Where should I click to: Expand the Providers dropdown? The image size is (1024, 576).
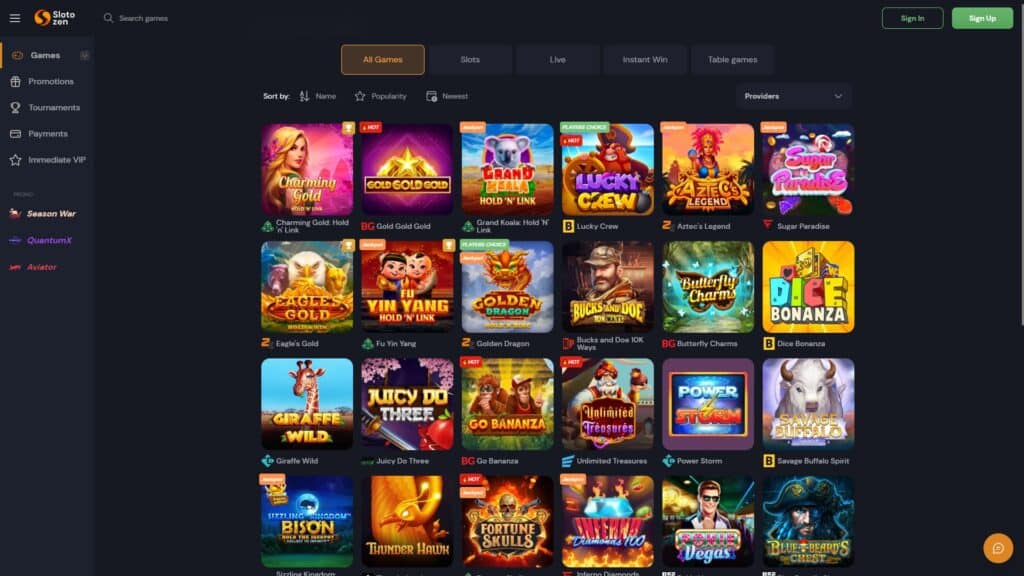pos(793,96)
